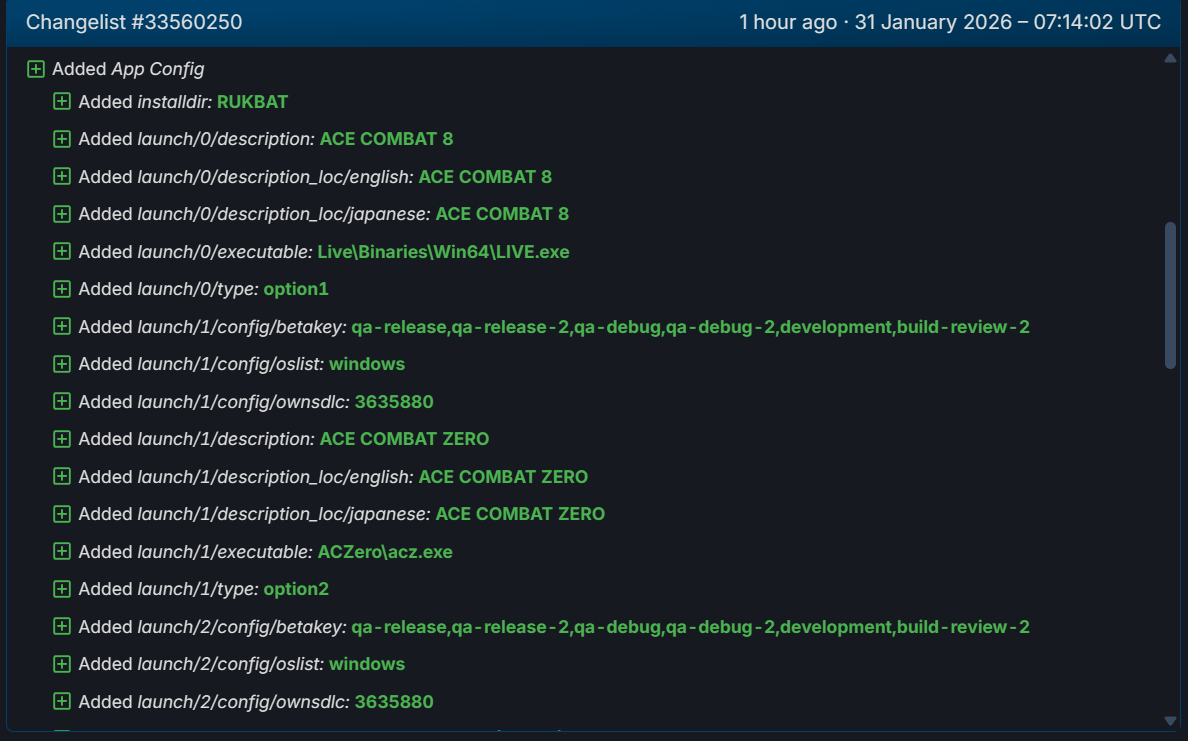
Task: Open Changelist #33560250 header link
Action: (134, 22)
